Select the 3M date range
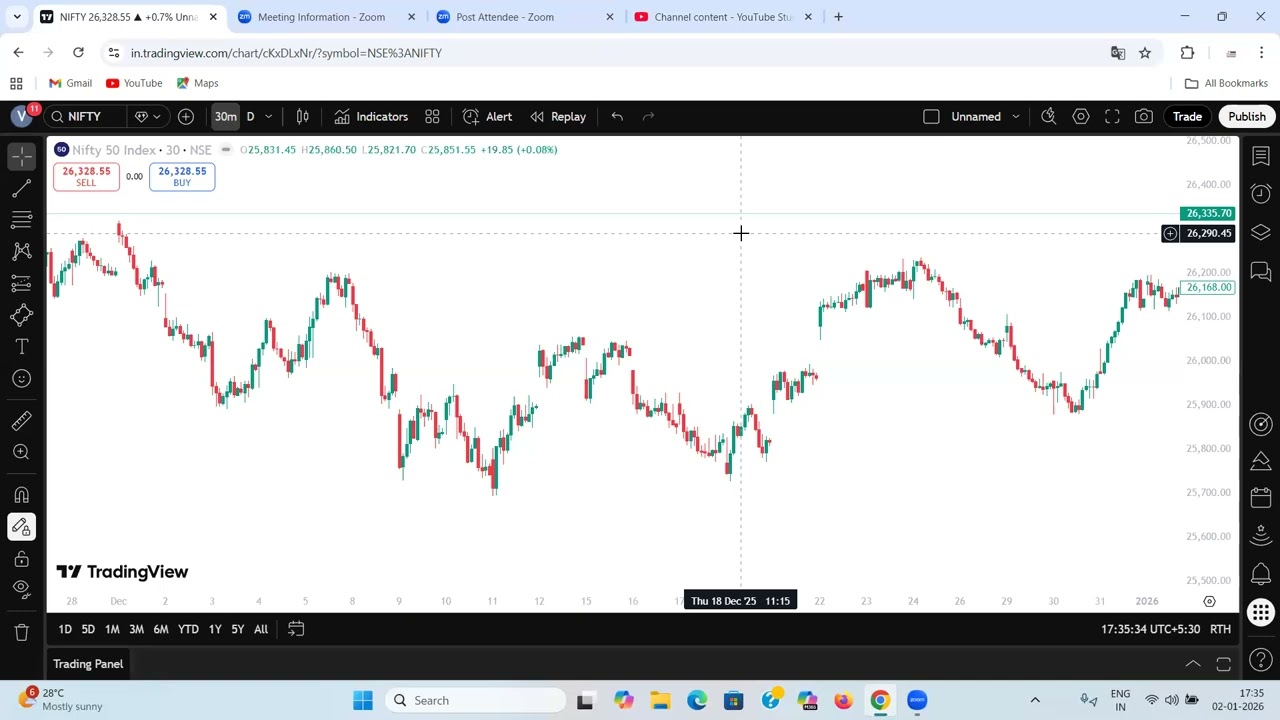This screenshot has height=720, width=1280. coord(136,629)
